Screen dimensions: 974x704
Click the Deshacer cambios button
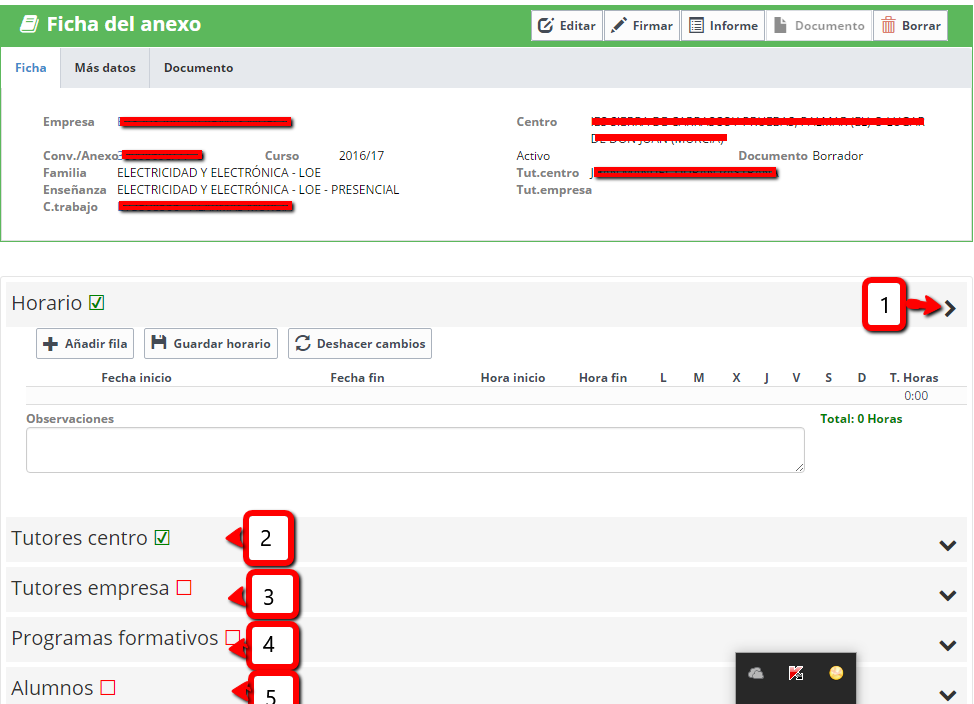click(360, 343)
